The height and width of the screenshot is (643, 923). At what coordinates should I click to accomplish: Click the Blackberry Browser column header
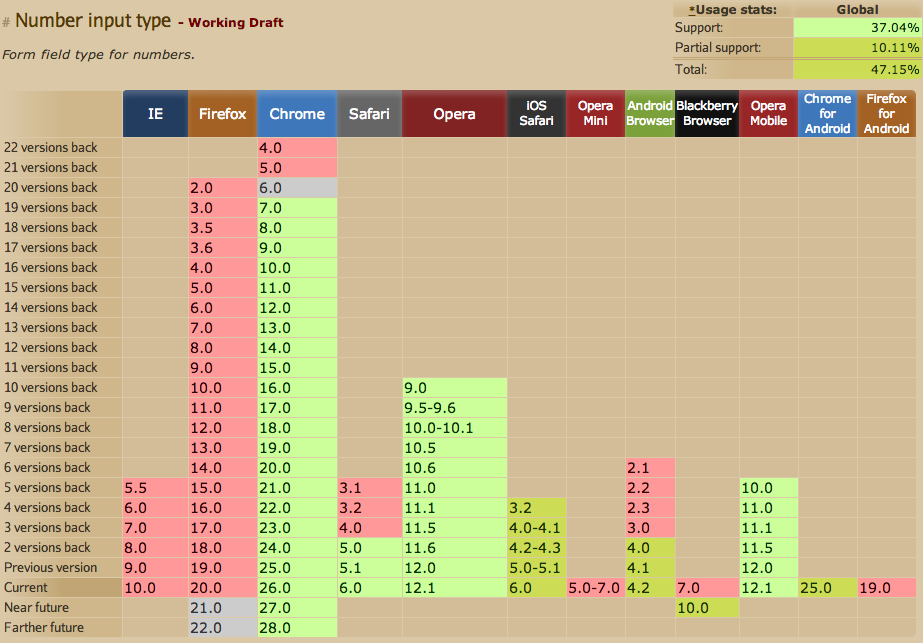coord(707,114)
